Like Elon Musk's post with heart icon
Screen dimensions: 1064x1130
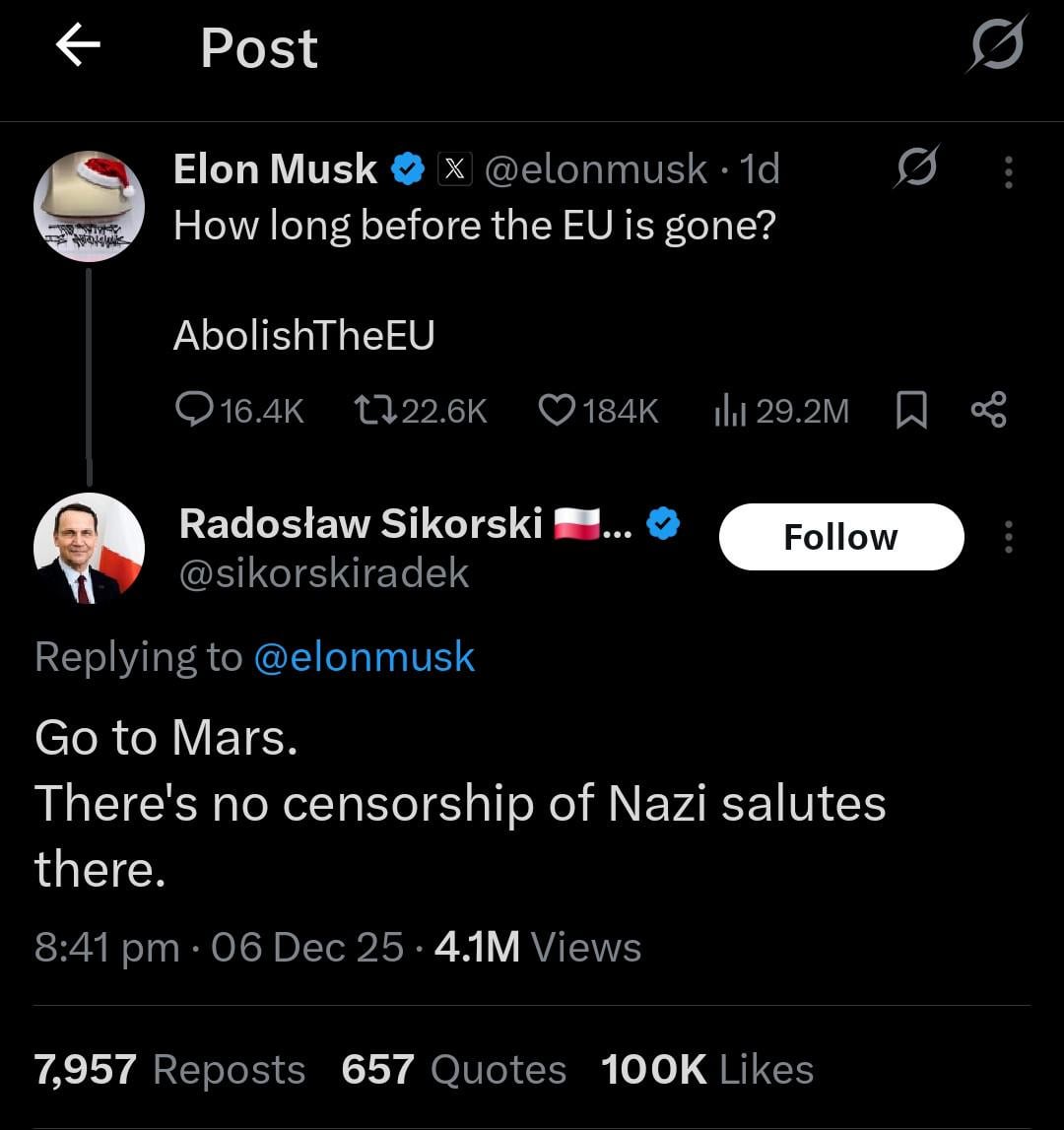pos(558,410)
